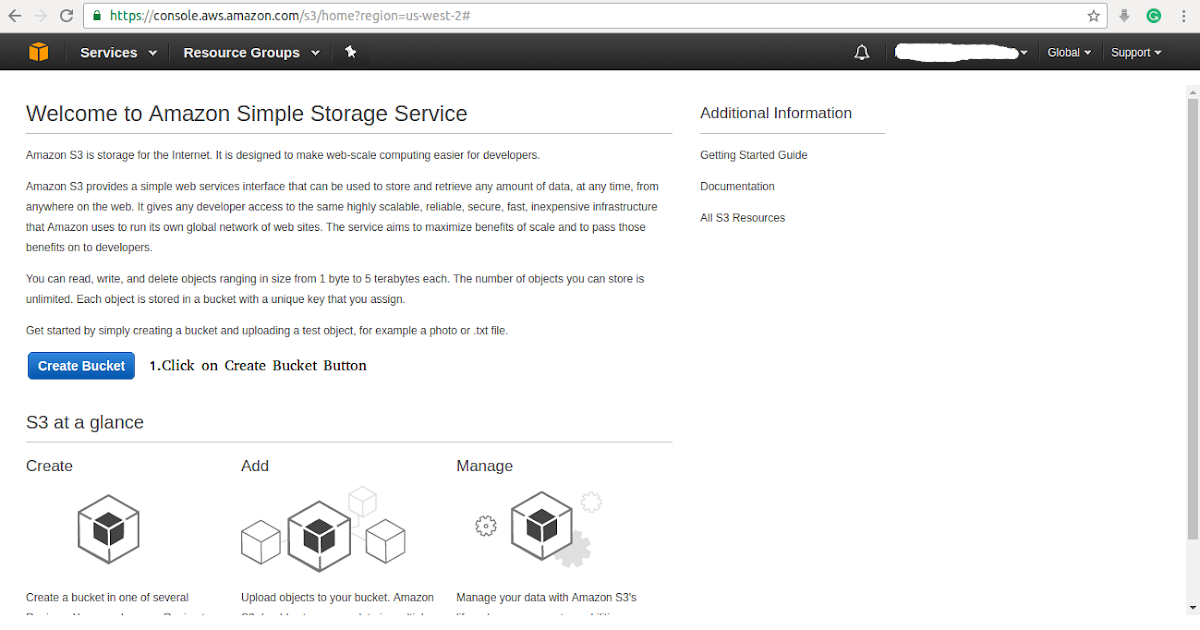Open the Getting Started Guide link
Image resolution: width=1200 pixels, height=630 pixels.
pos(753,155)
